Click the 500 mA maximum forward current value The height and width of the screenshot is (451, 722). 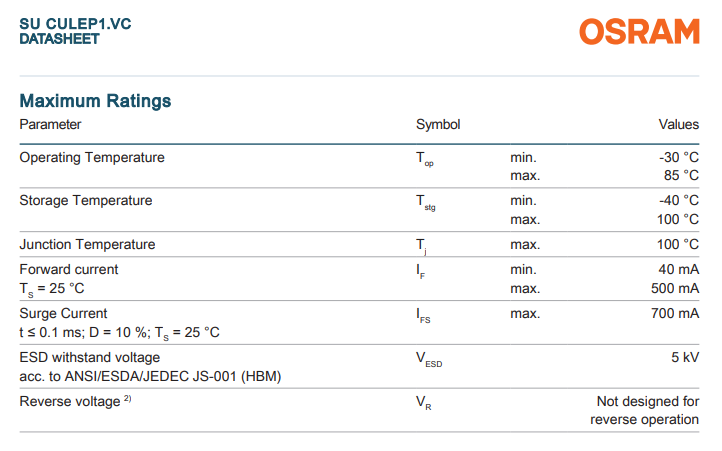coord(675,288)
